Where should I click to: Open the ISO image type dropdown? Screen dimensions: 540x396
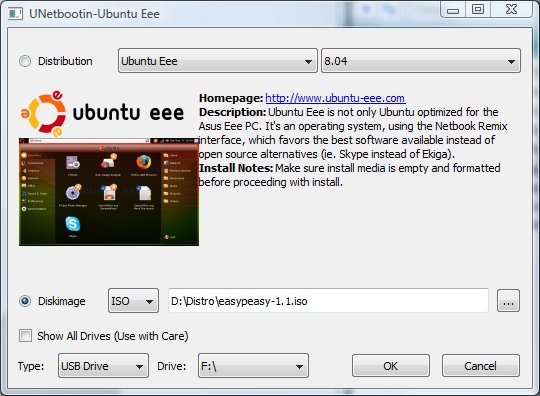[134, 301]
